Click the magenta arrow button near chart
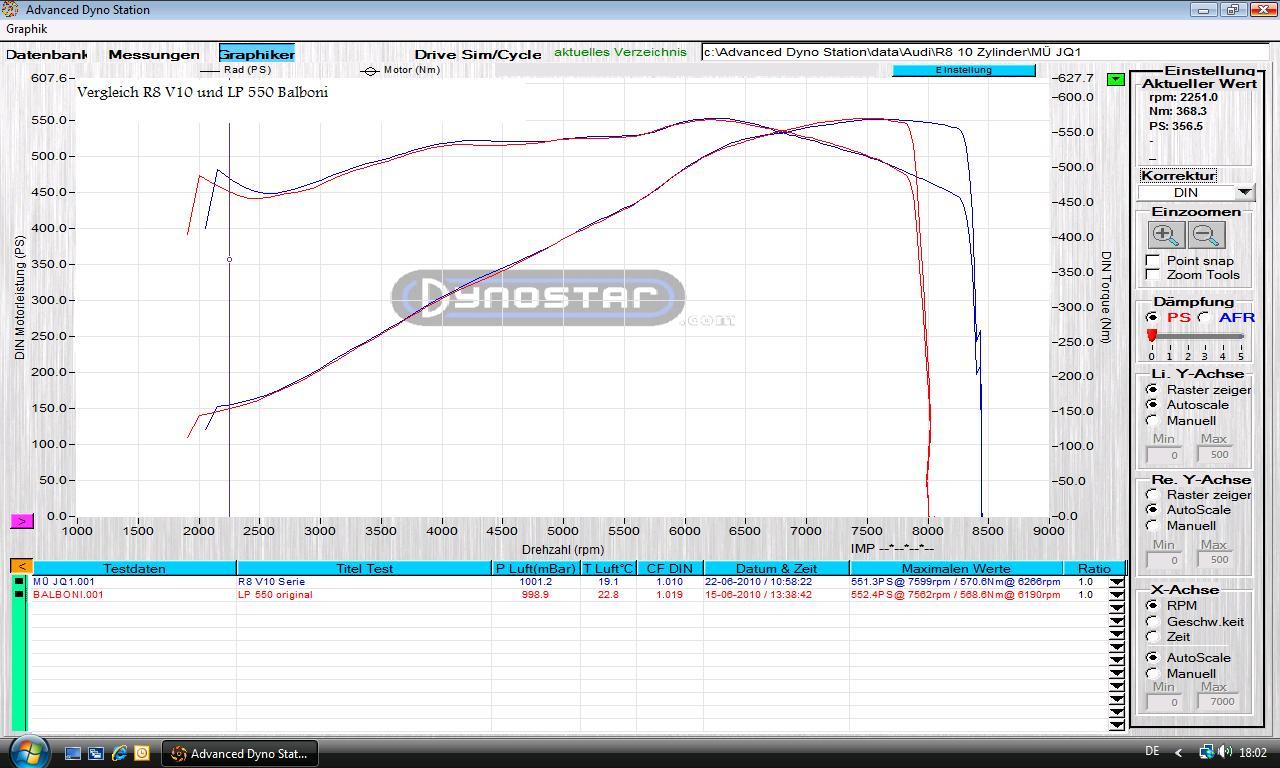1280x768 pixels. tap(22, 521)
